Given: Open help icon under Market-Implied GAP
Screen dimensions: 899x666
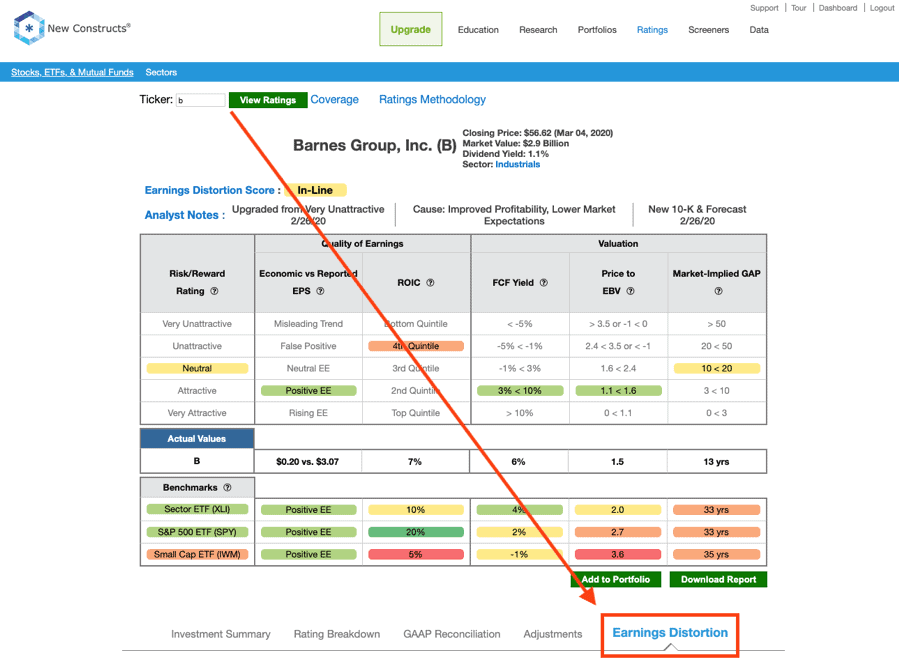Looking at the screenshot, I should pos(718,291).
